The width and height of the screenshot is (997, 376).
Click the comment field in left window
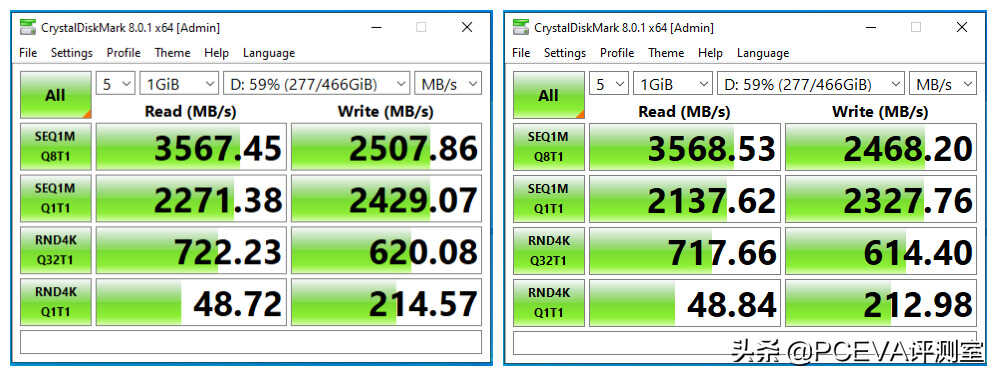pos(251,342)
